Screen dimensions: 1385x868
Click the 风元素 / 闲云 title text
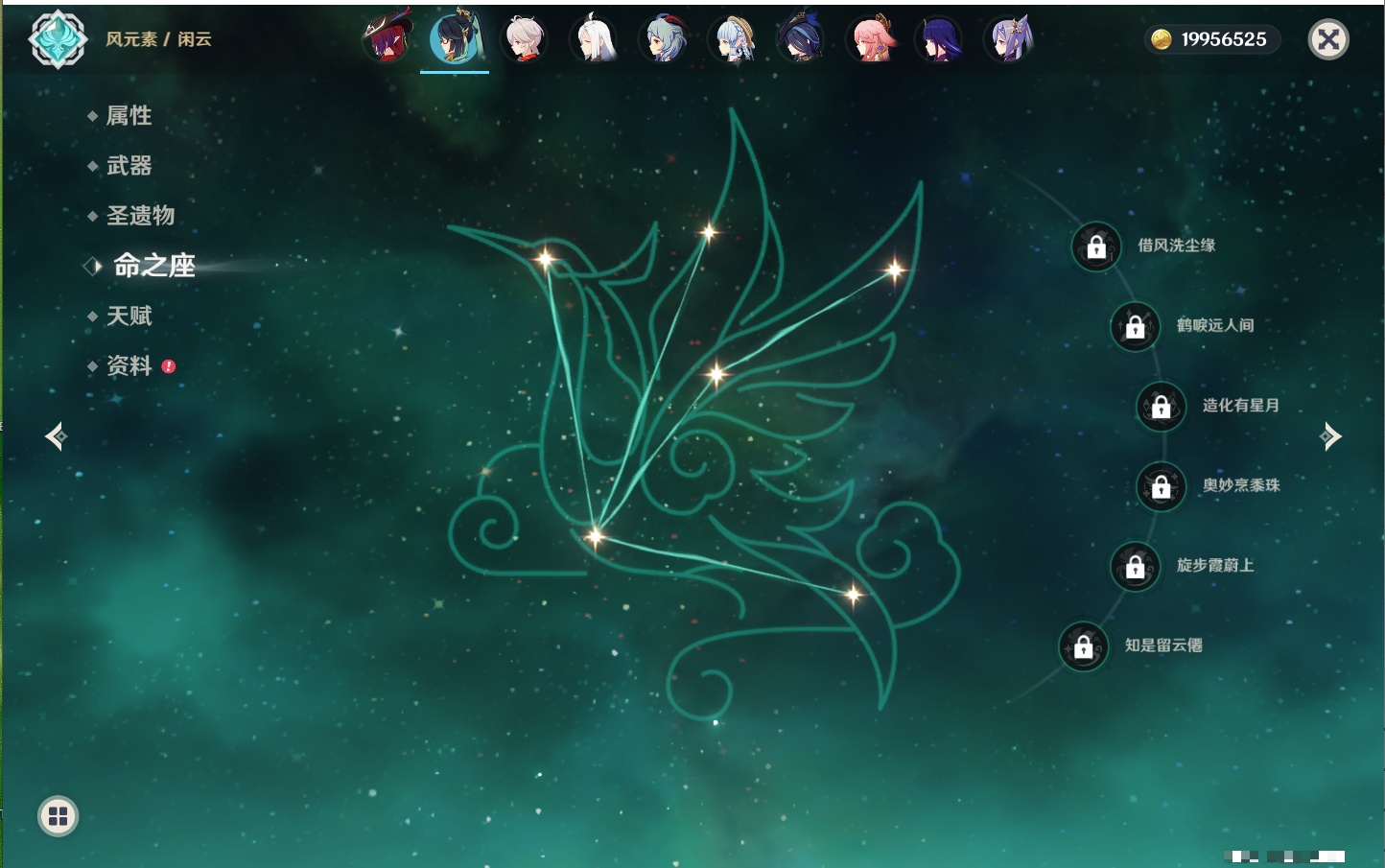click(158, 39)
